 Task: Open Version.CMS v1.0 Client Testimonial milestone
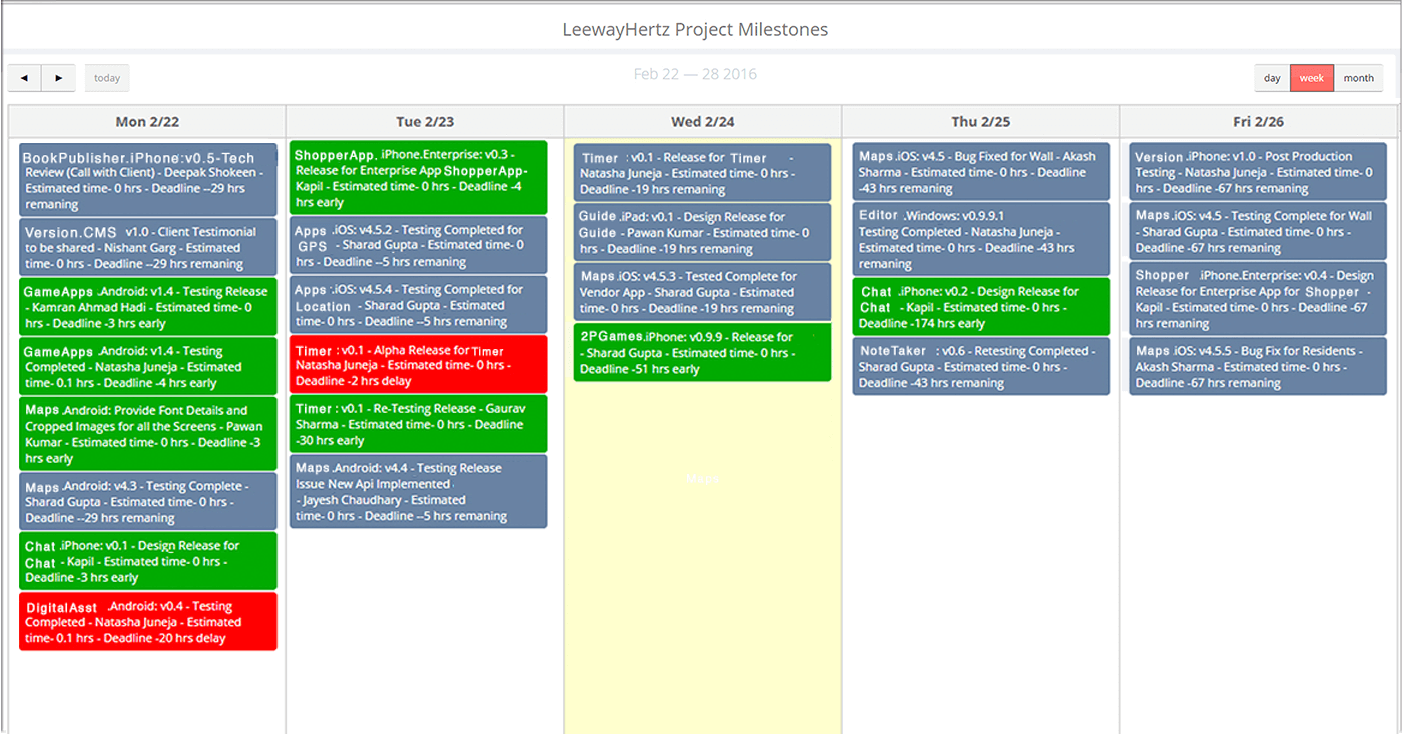pos(148,247)
